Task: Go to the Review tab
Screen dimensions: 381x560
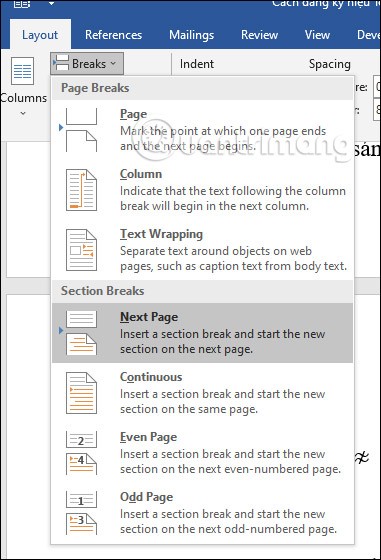Action: click(x=259, y=35)
